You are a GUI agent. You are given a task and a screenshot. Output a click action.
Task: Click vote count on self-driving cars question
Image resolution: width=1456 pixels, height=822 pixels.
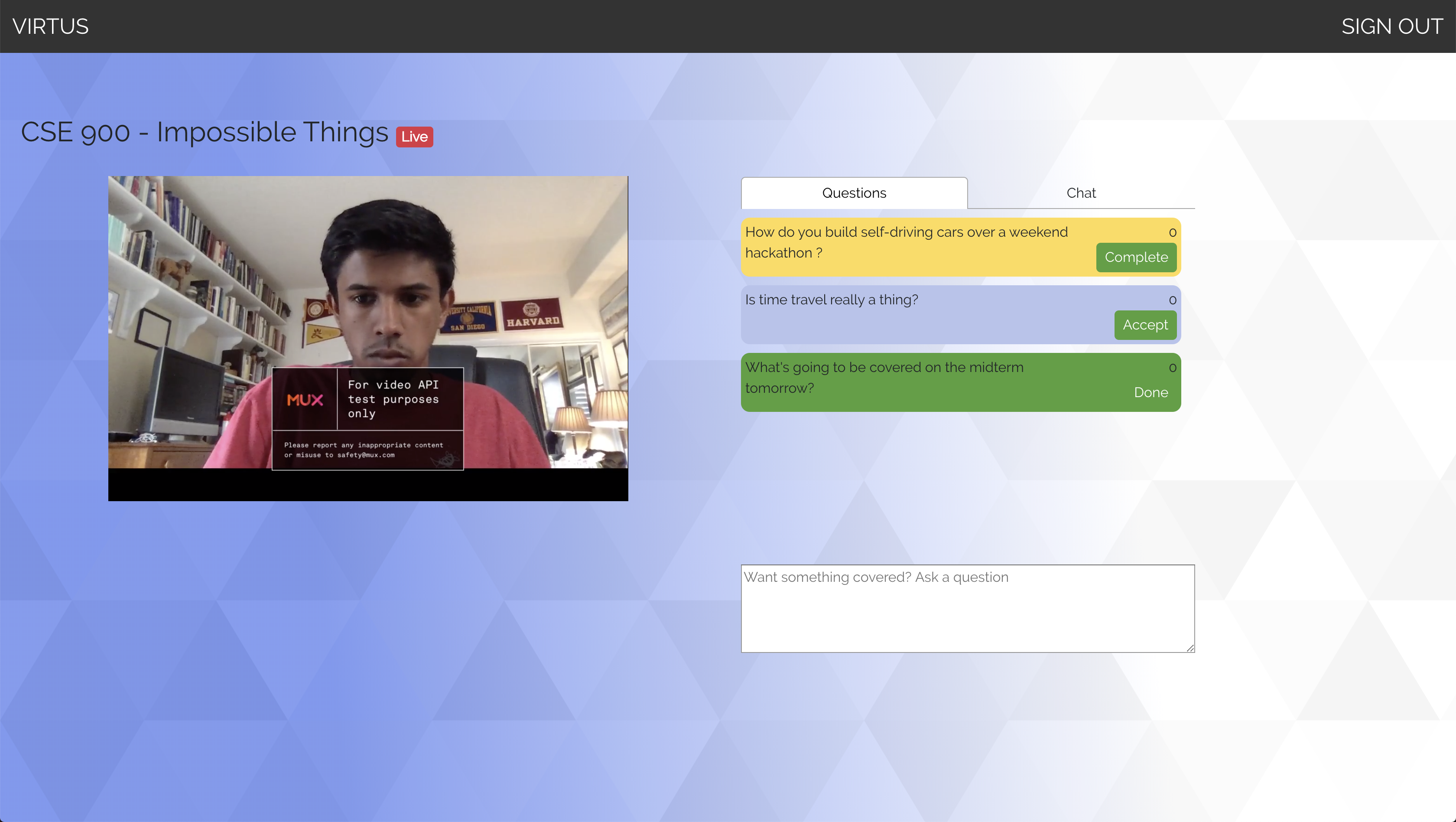1172,232
